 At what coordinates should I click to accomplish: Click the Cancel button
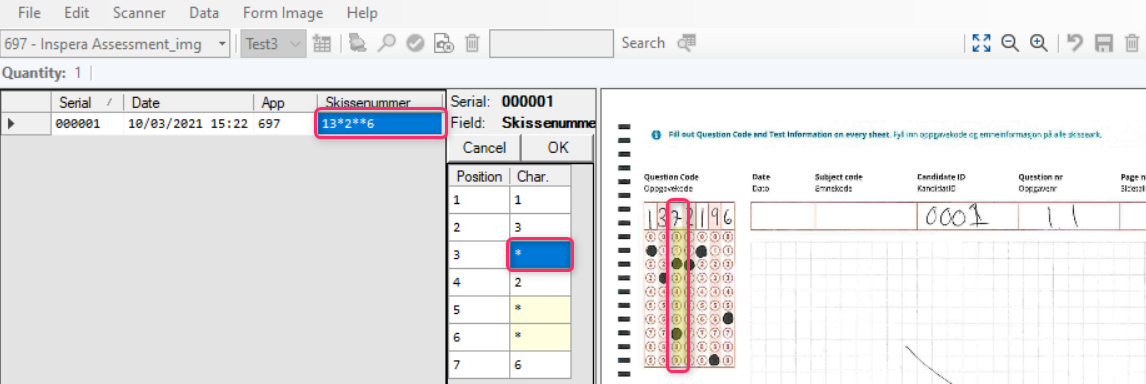pos(485,148)
